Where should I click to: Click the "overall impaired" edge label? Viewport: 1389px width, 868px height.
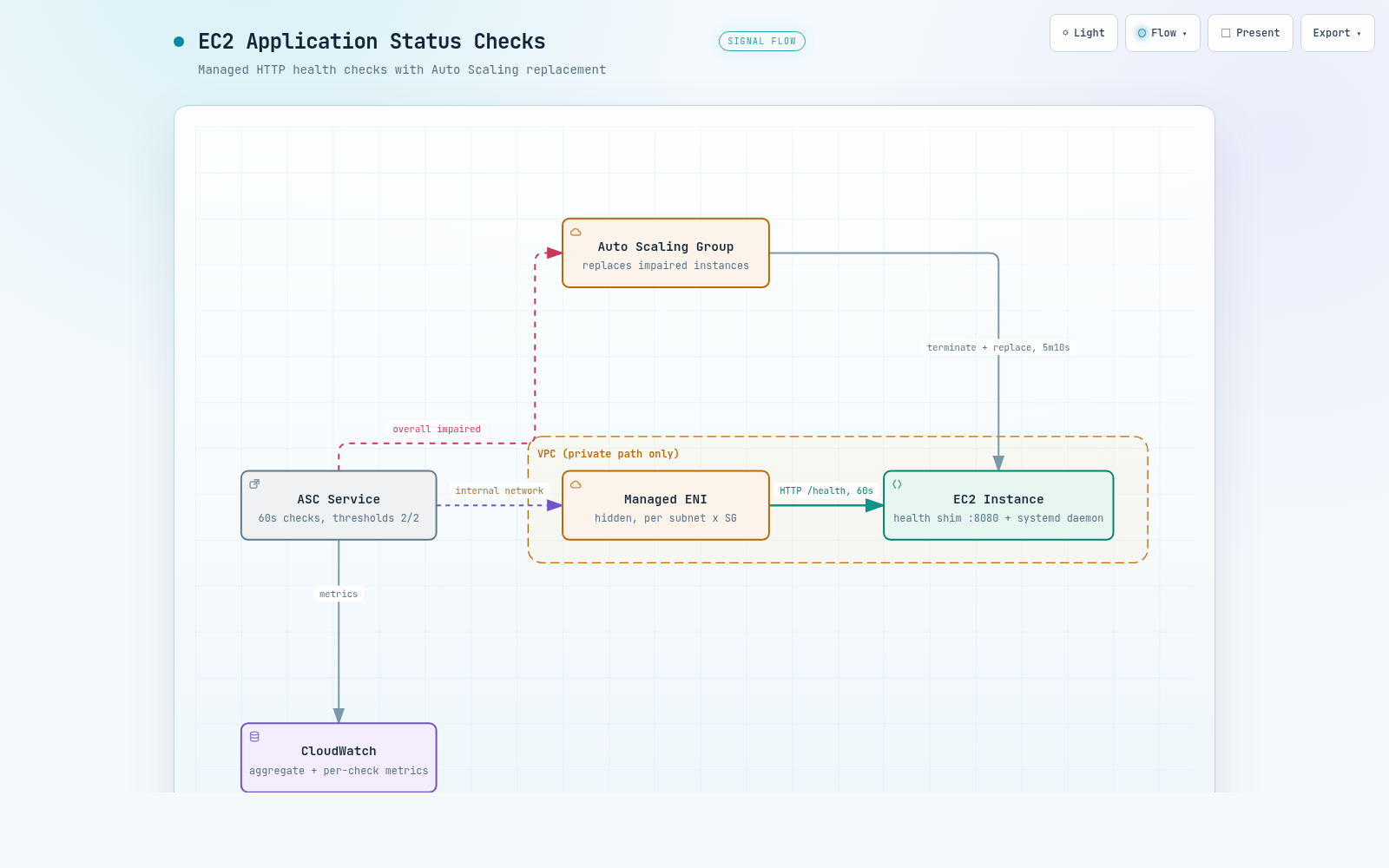pos(437,430)
